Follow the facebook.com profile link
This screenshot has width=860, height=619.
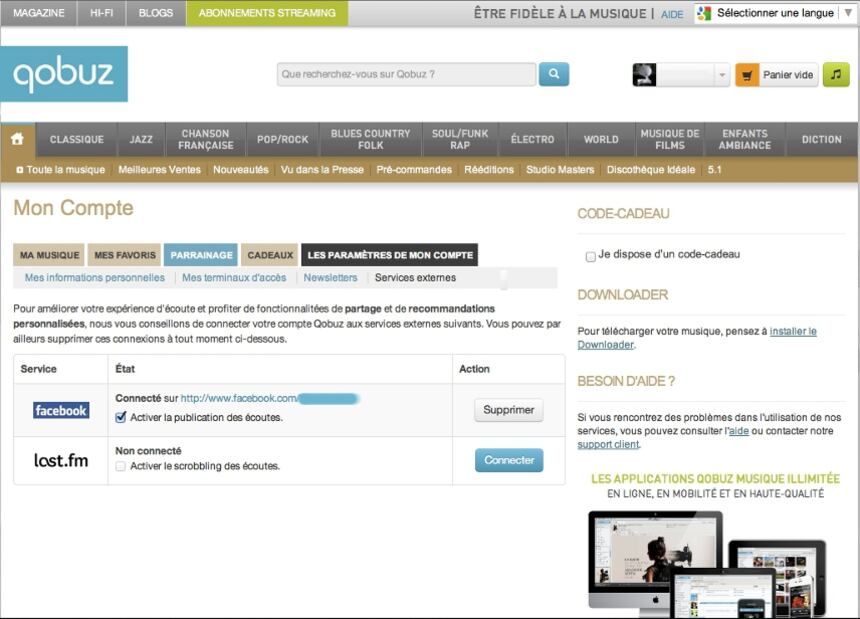(269, 398)
